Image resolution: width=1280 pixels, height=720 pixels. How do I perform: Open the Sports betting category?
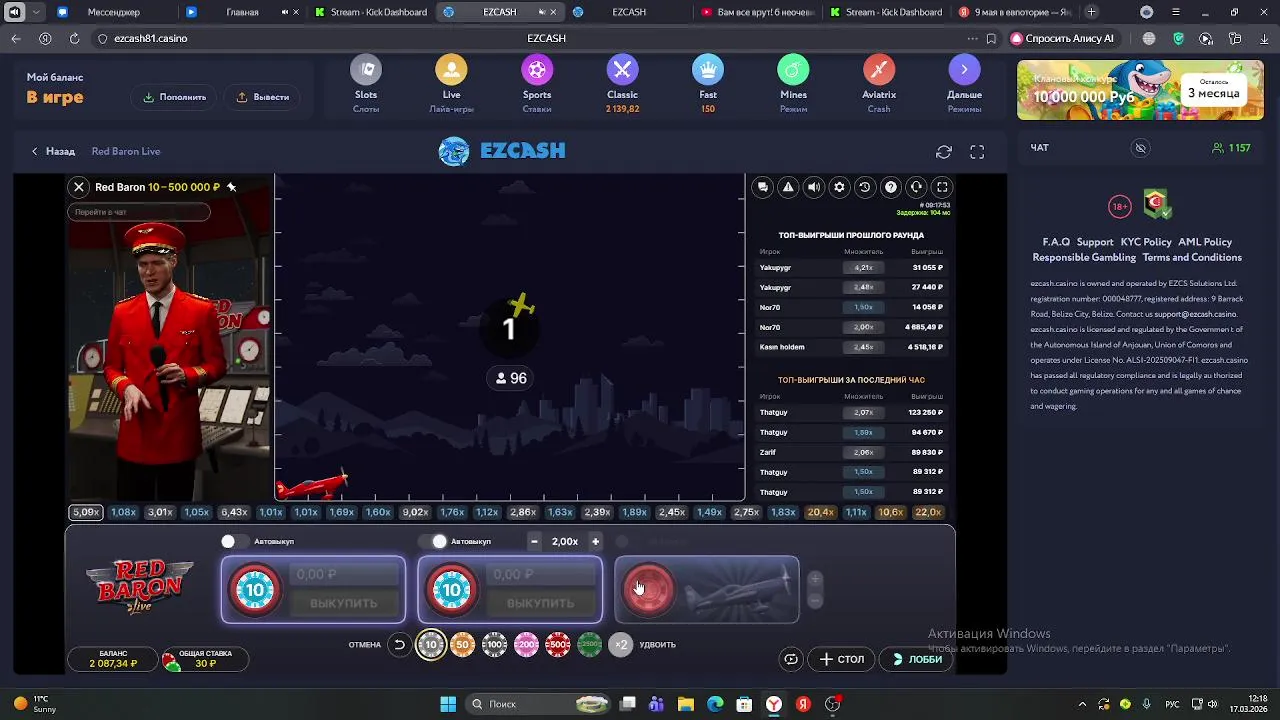coord(537,84)
